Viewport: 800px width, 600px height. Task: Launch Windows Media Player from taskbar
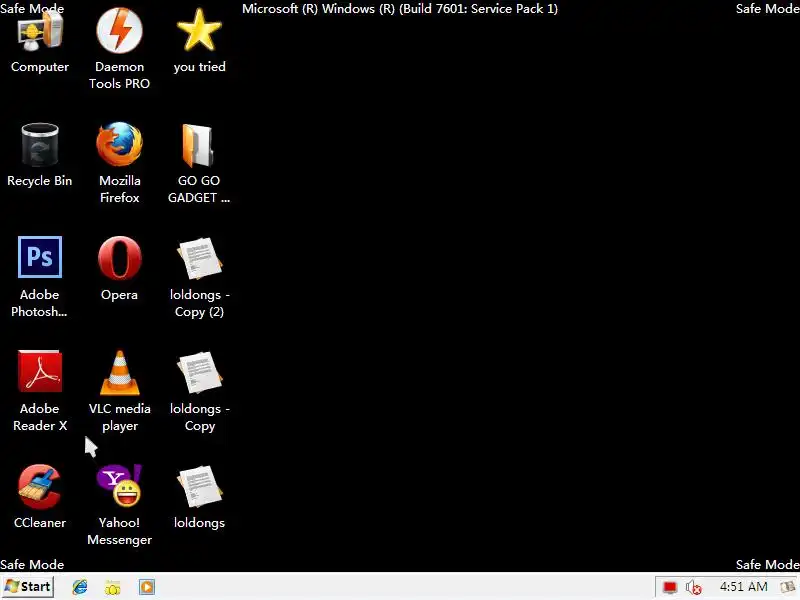click(146, 587)
